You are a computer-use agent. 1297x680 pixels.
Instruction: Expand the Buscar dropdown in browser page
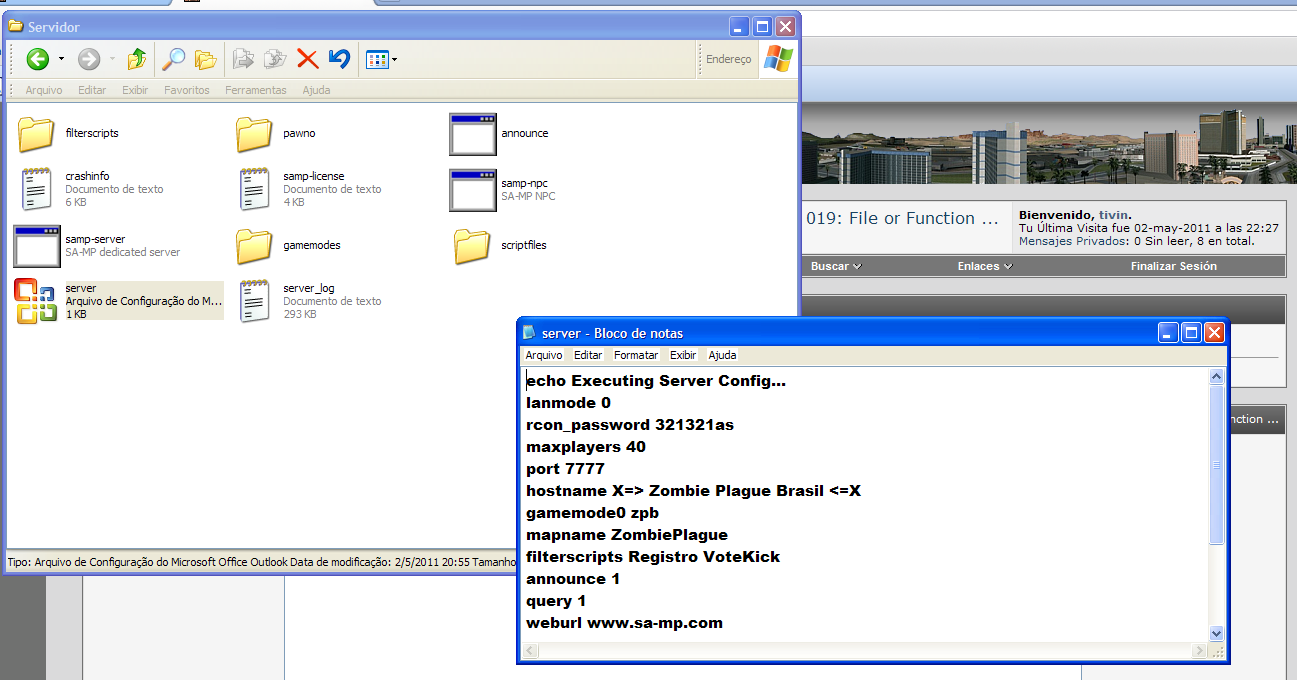pyautogui.click(x=836, y=266)
